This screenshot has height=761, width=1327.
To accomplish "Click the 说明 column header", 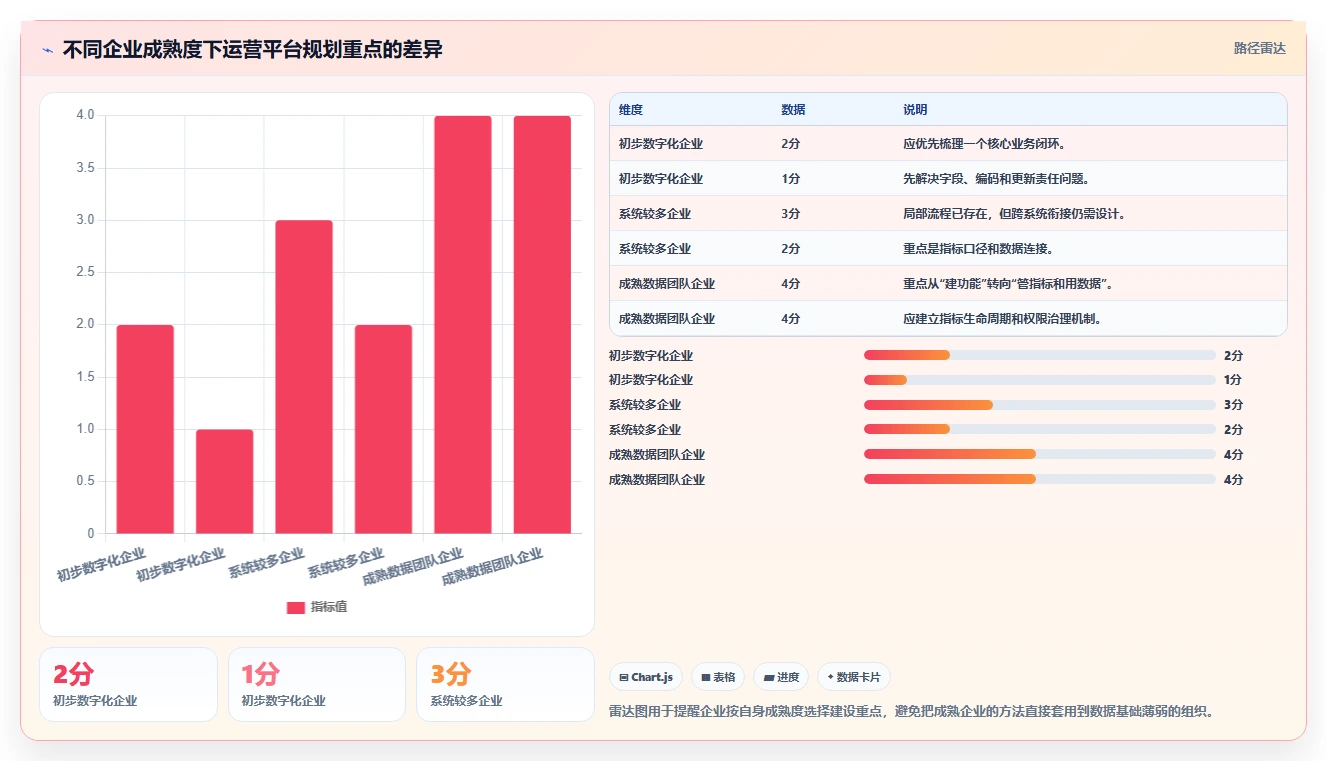I will (915, 109).
